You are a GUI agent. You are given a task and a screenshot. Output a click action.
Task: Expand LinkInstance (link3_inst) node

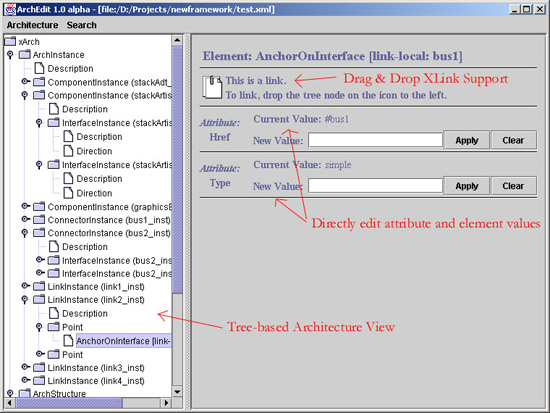[x=25, y=367]
